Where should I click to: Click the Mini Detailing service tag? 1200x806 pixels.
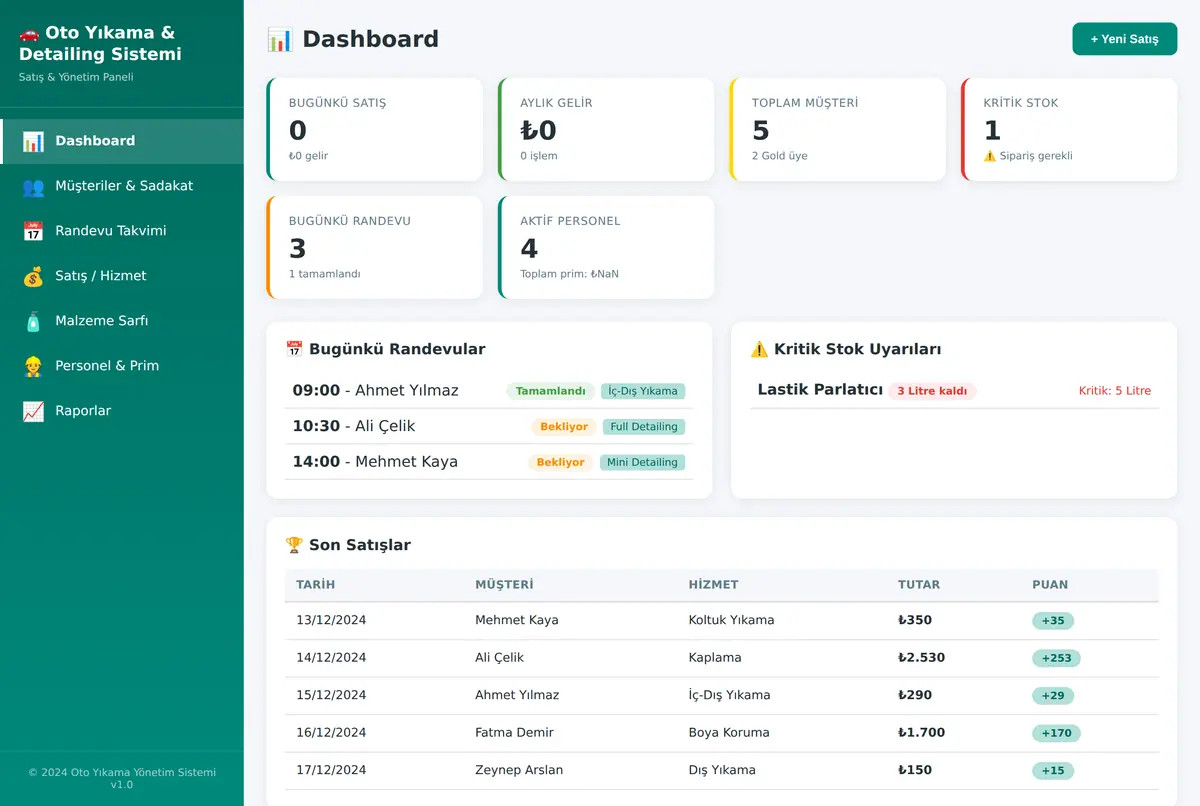643,462
